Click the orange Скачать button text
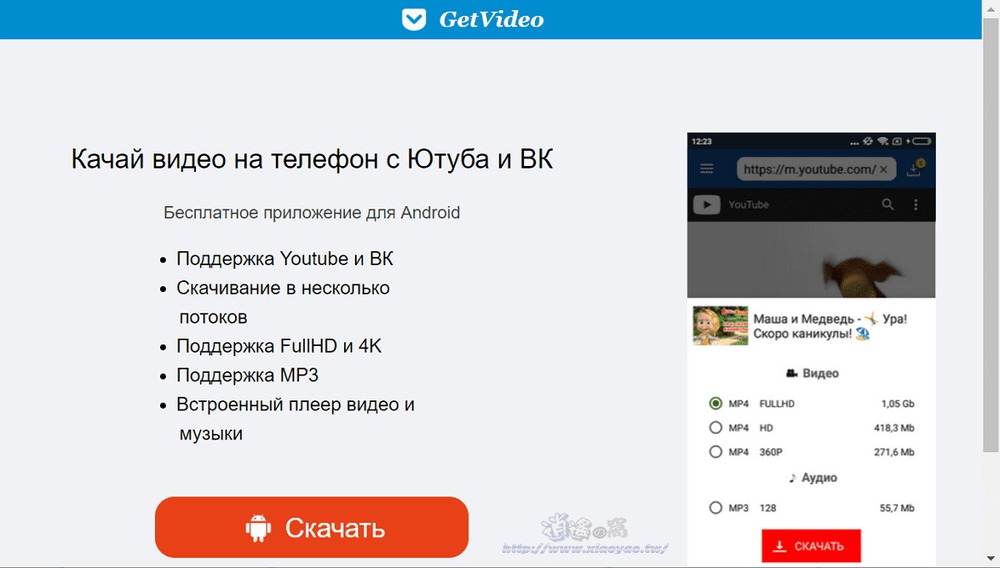The height and width of the screenshot is (568, 1000). pyautogui.click(x=335, y=527)
